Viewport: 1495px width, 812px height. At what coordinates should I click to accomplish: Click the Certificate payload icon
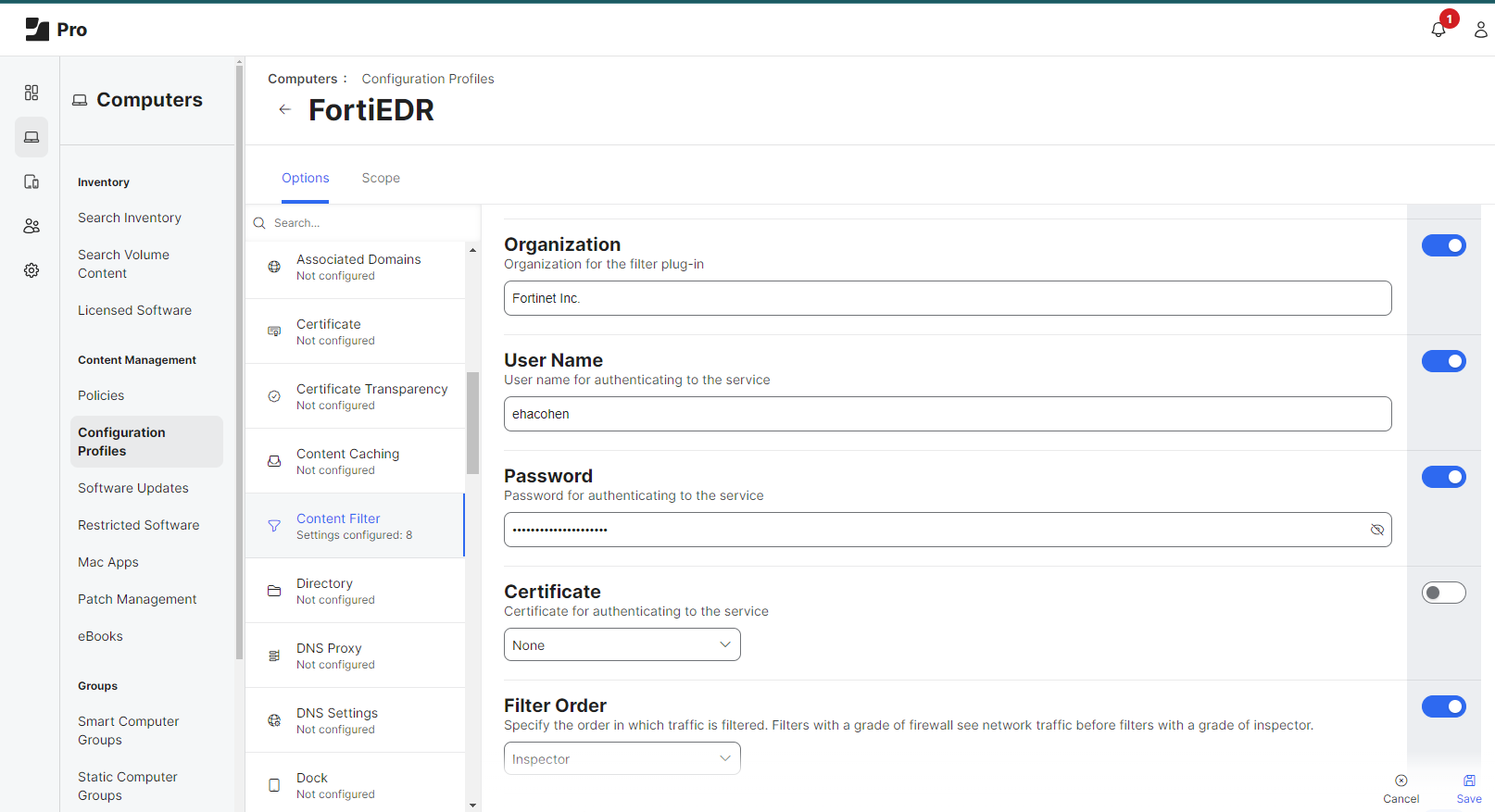point(274,331)
